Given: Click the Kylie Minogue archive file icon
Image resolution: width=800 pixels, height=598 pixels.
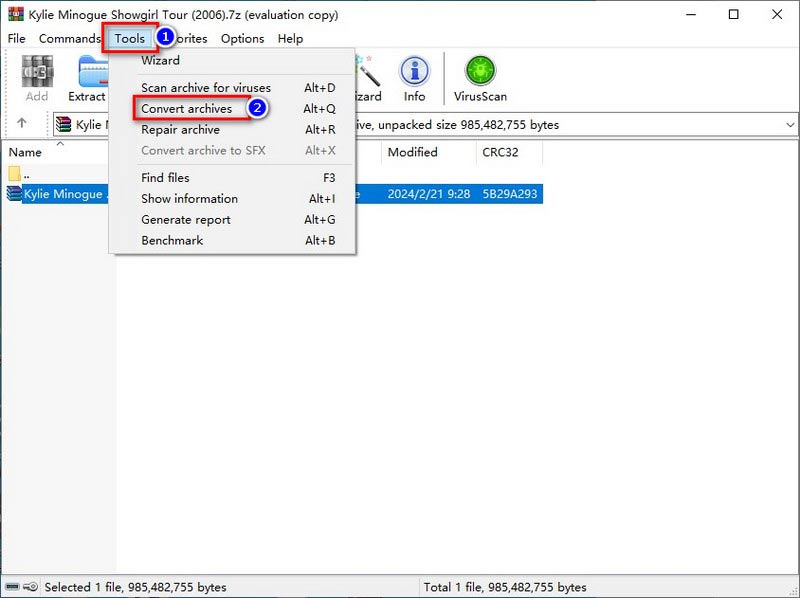Looking at the screenshot, I should [x=14, y=193].
